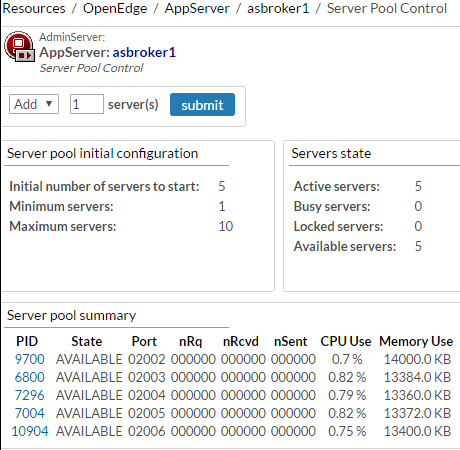
Task: Open the OpenEdge breadcrumb link
Action: click(x=115, y=8)
